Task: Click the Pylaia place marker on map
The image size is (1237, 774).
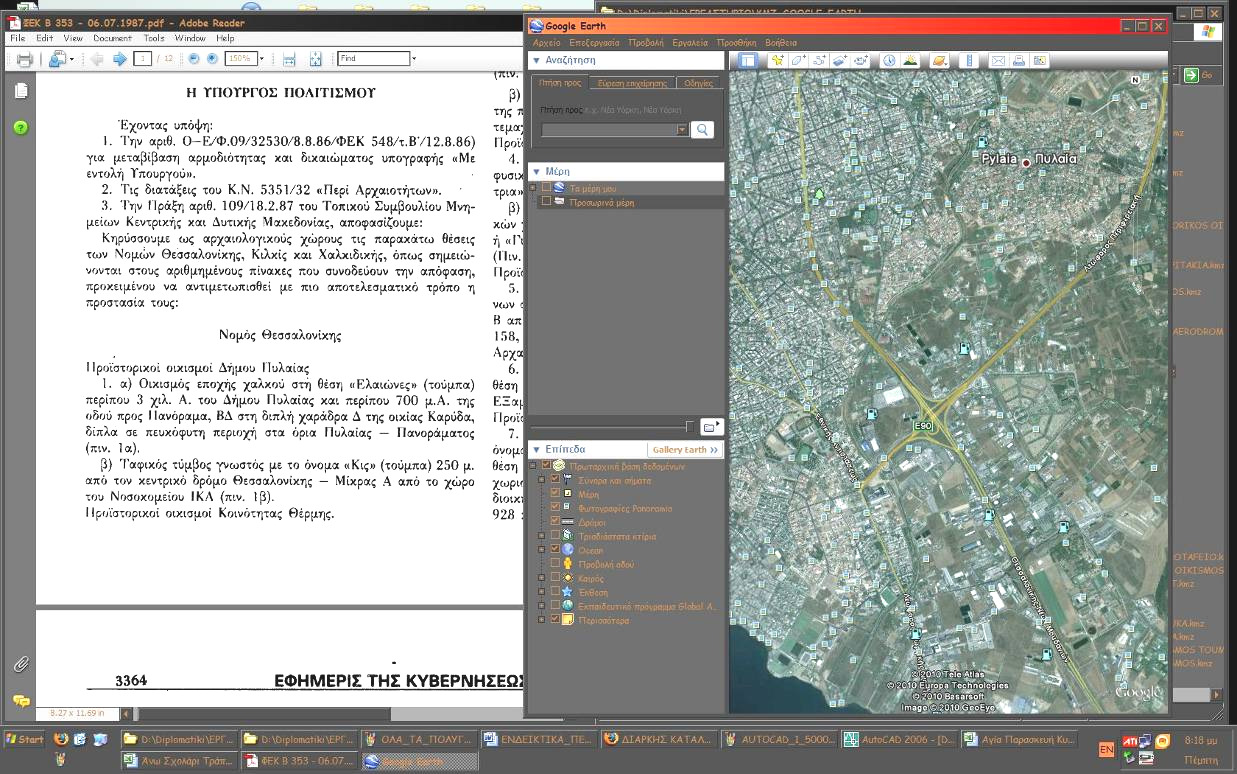Action: coord(1026,161)
